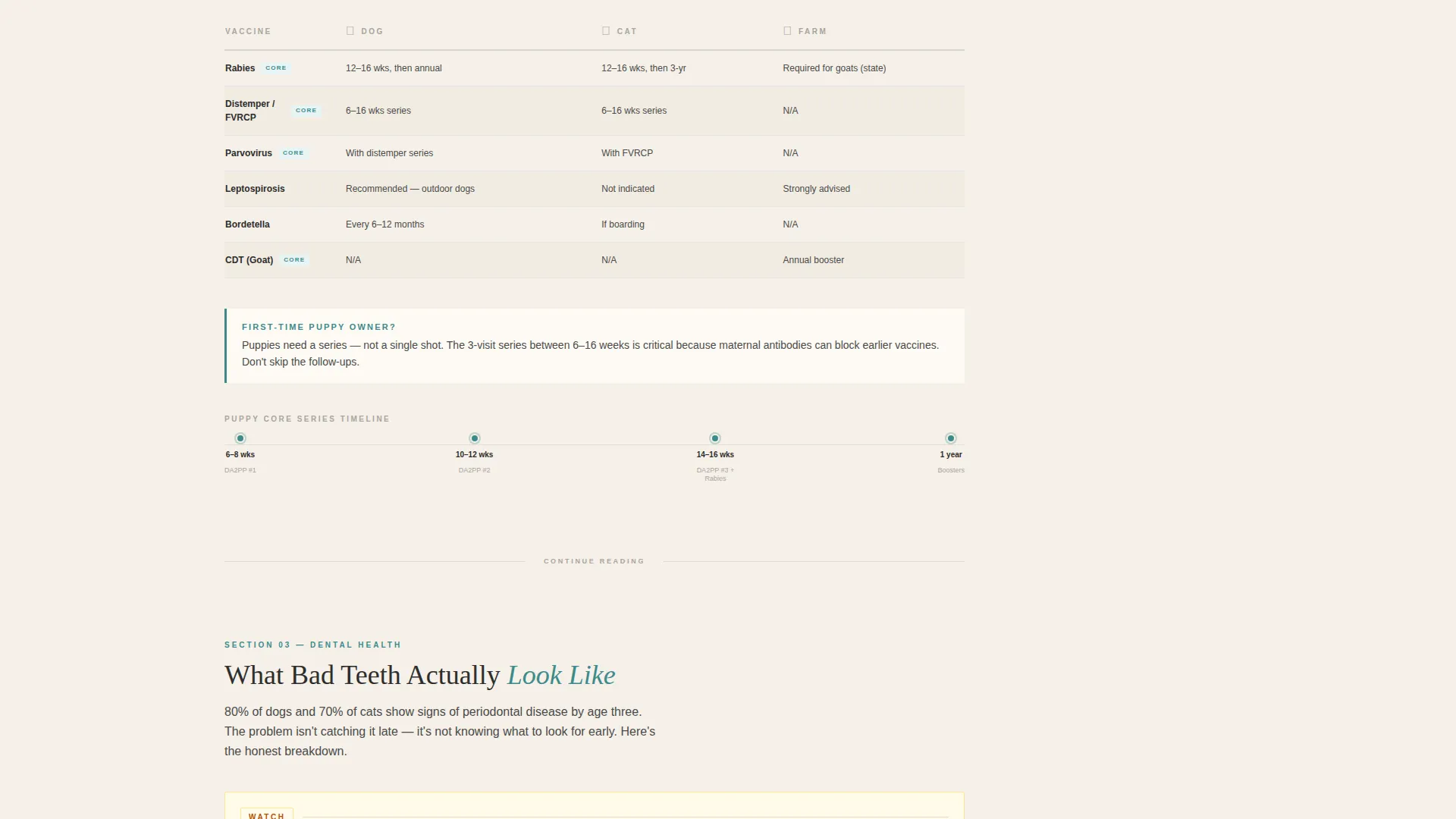Click the Puppy Core Series Timeline label

tap(307, 419)
